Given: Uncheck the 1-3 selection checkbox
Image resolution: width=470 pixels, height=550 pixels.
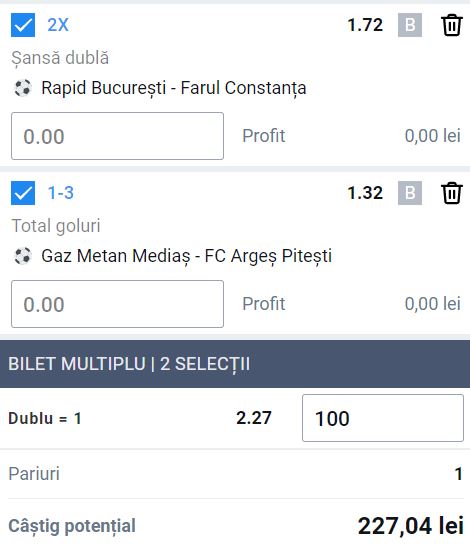Looking at the screenshot, I should (x=23, y=193).
